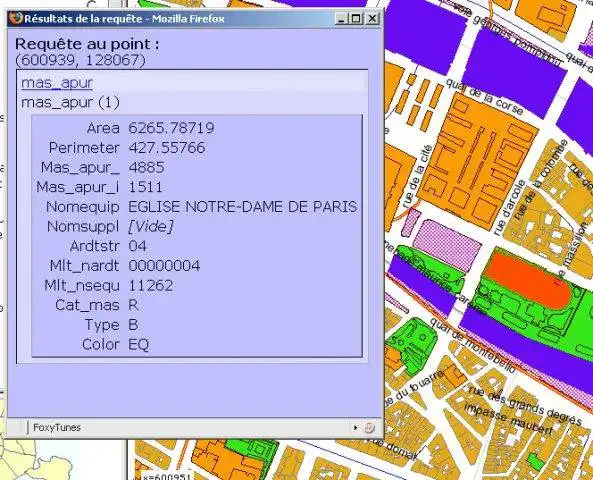Click the Firefox icon in the title bar

(x=15, y=19)
